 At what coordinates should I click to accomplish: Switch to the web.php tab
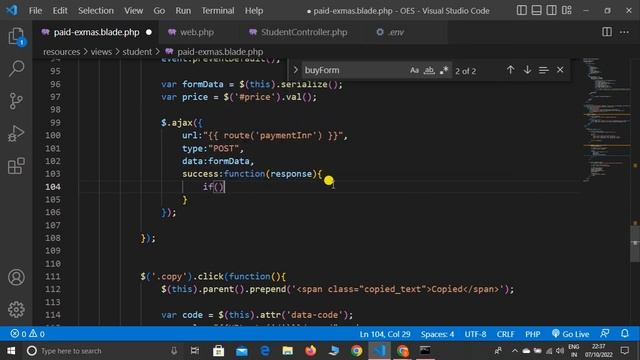point(196,32)
